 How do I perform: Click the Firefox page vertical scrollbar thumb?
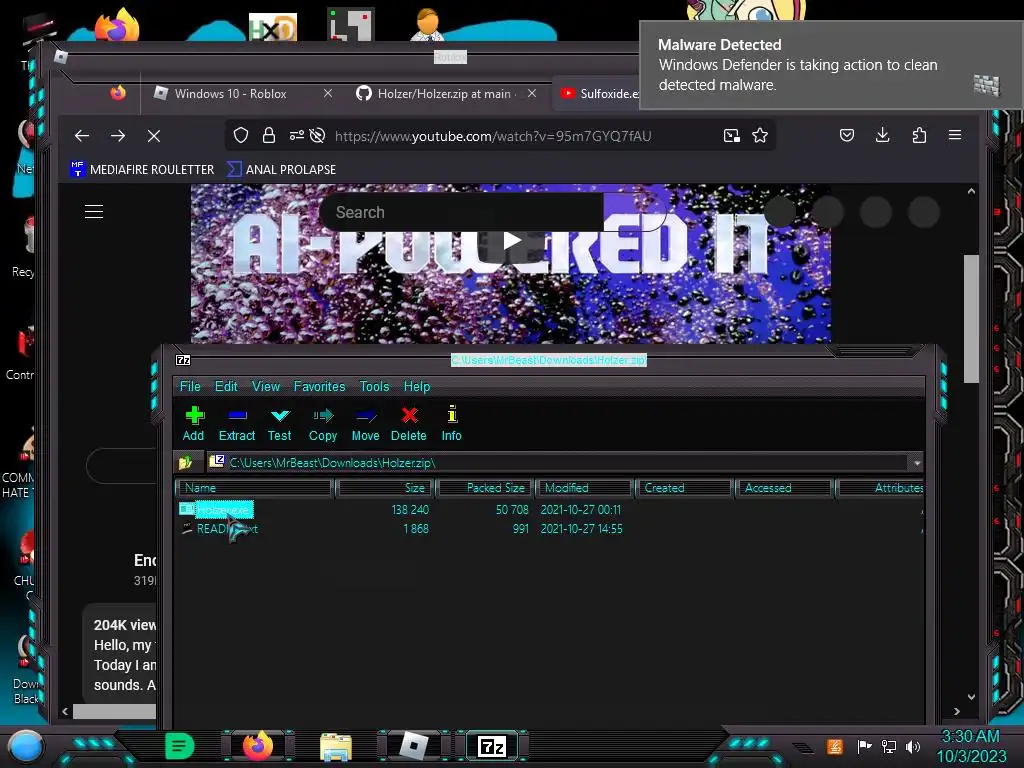(x=971, y=318)
